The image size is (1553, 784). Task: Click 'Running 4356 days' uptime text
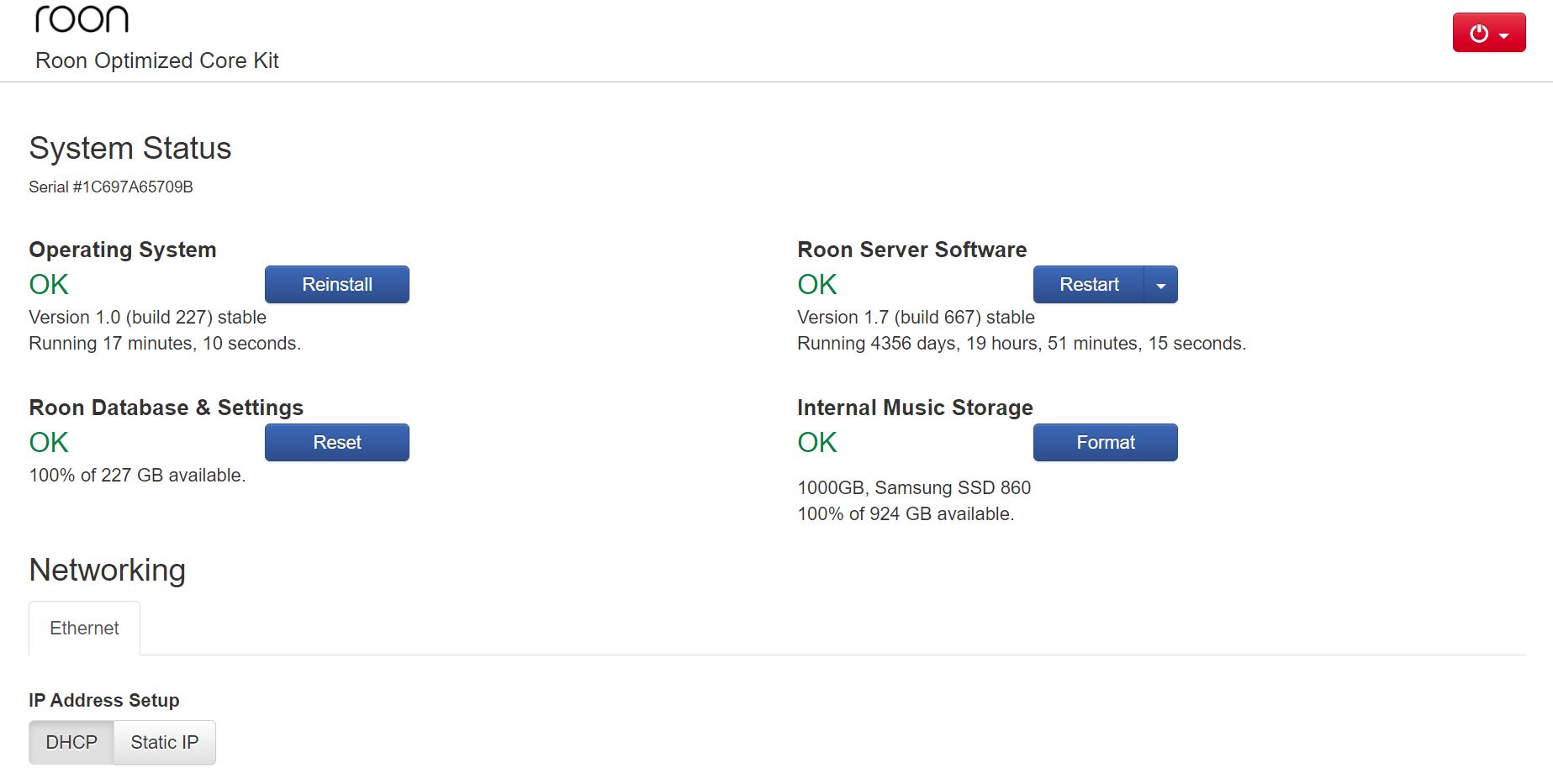pos(1022,343)
